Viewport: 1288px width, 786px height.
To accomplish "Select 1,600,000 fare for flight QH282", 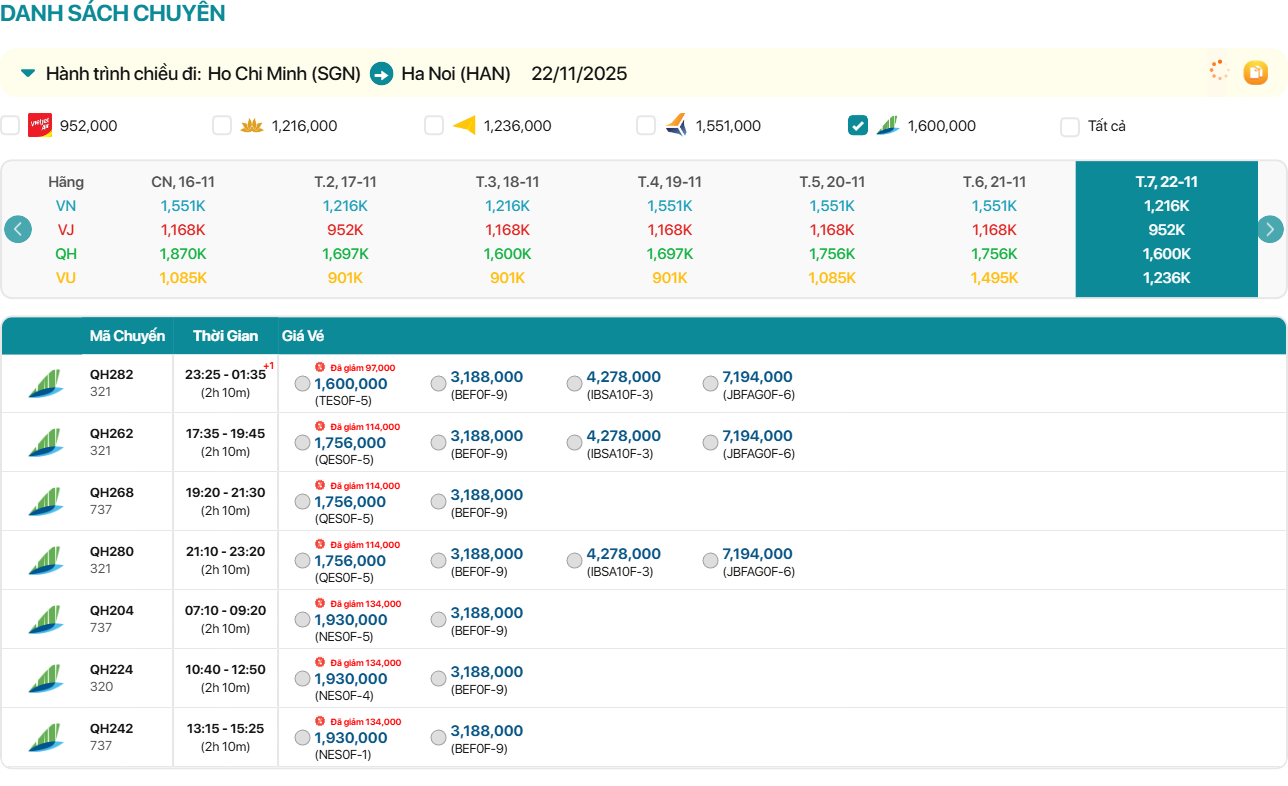I will pos(302,384).
